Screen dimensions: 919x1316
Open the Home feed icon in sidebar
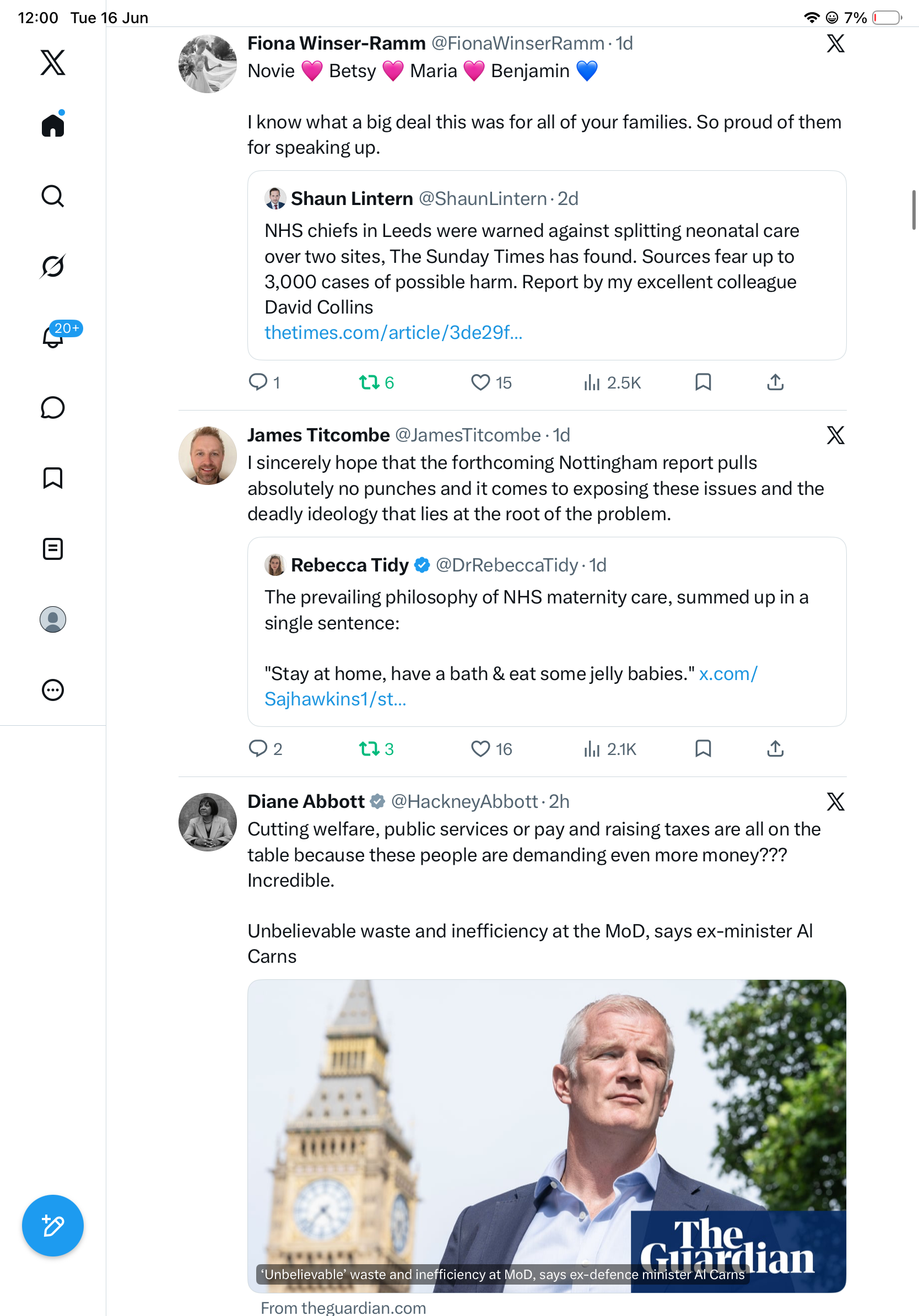coord(53,124)
